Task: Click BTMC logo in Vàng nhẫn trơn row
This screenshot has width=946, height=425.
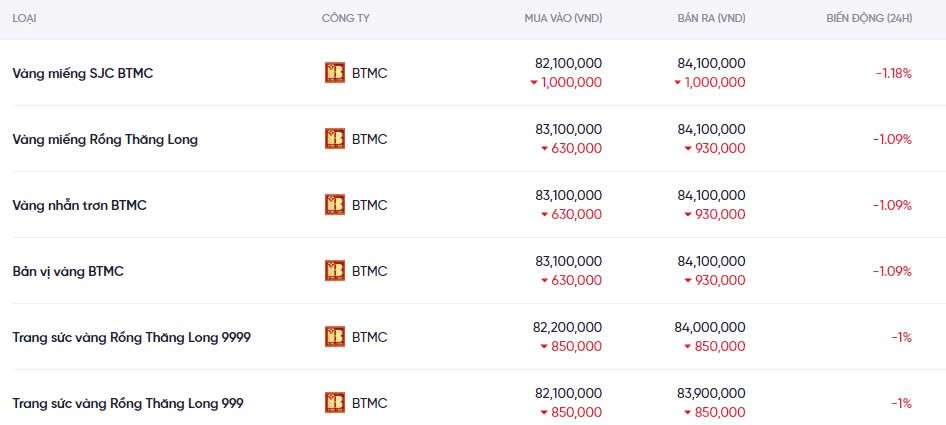Action: point(335,205)
